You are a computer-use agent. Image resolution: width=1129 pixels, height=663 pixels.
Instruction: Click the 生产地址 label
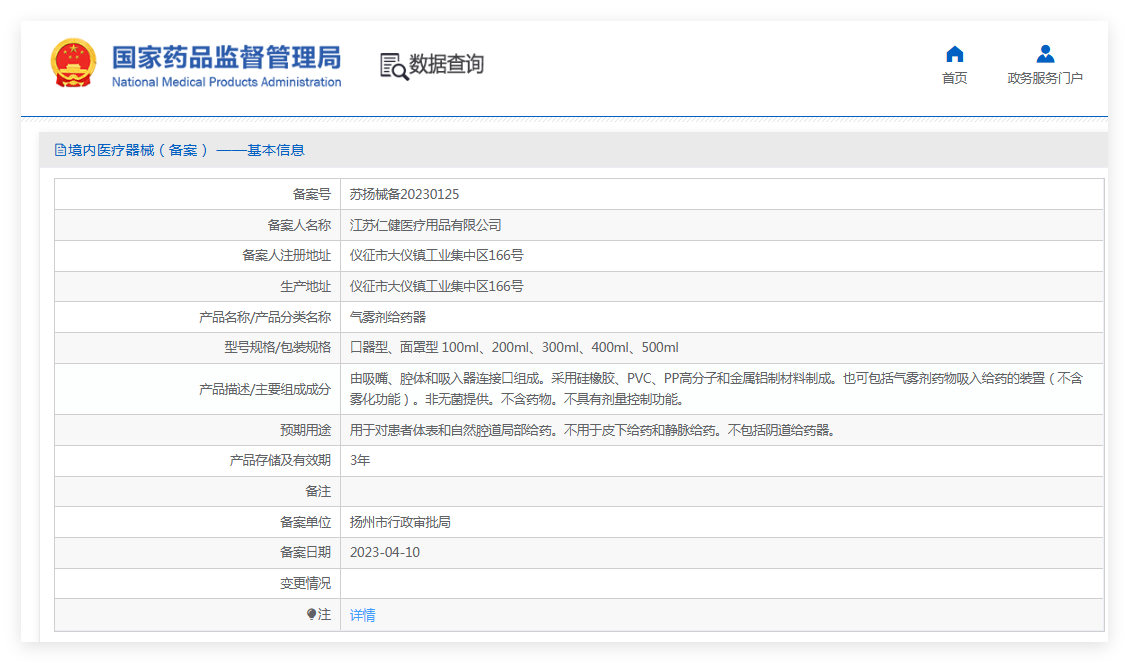pos(305,287)
